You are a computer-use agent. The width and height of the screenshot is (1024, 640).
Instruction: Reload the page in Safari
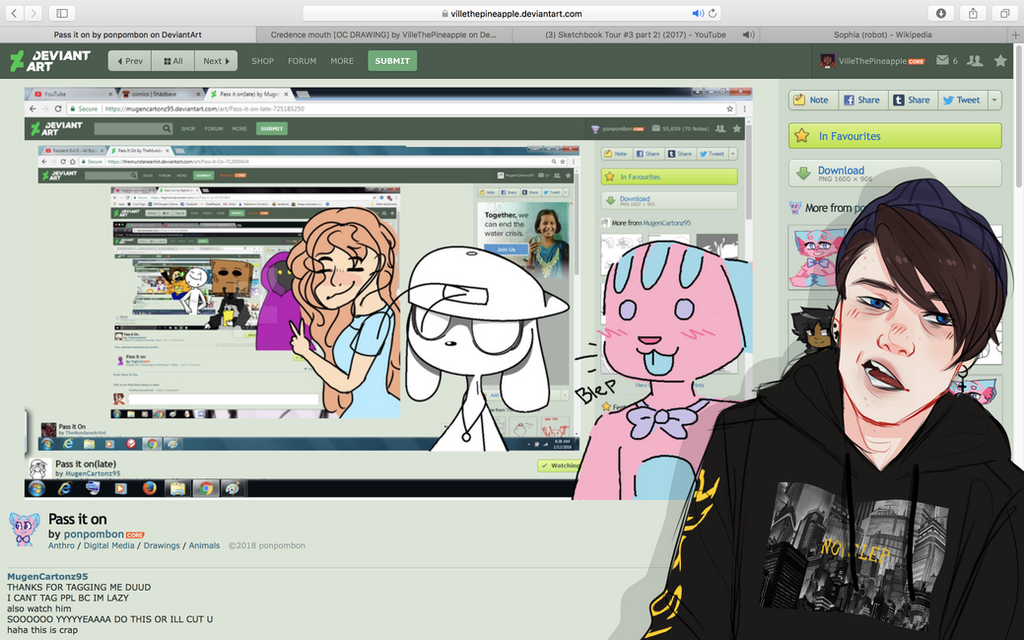tap(712, 13)
